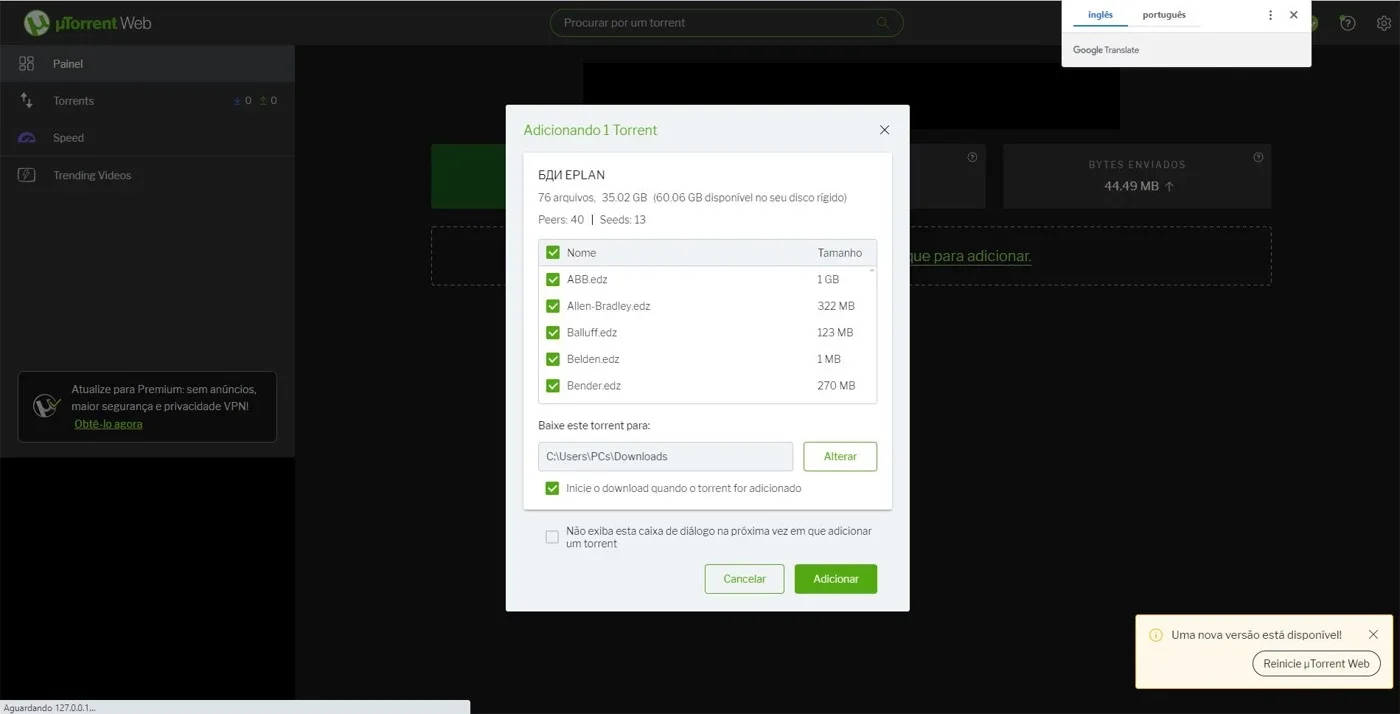Viewport: 1400px width, 714px height.
Task: Click the Bytes Enviados label
Action: point(1137,165)
